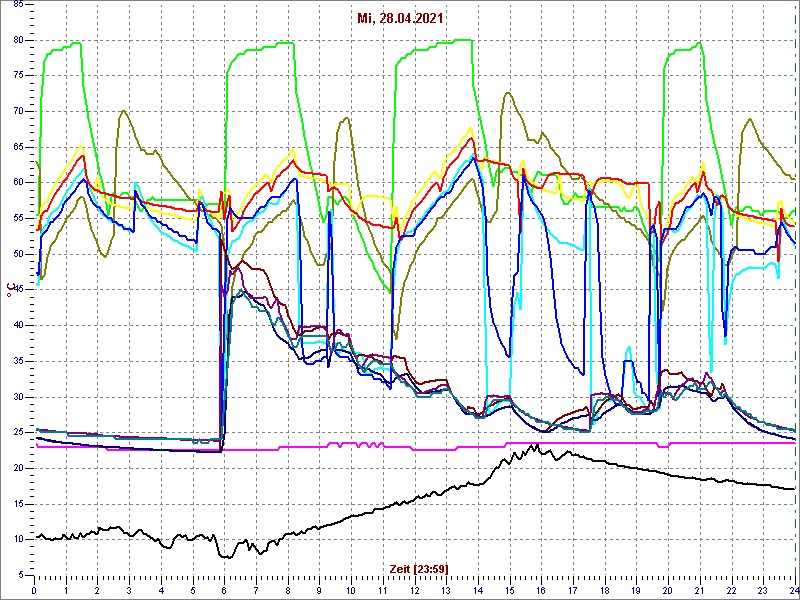Click hour 24 on the time axis

[793, 590]
